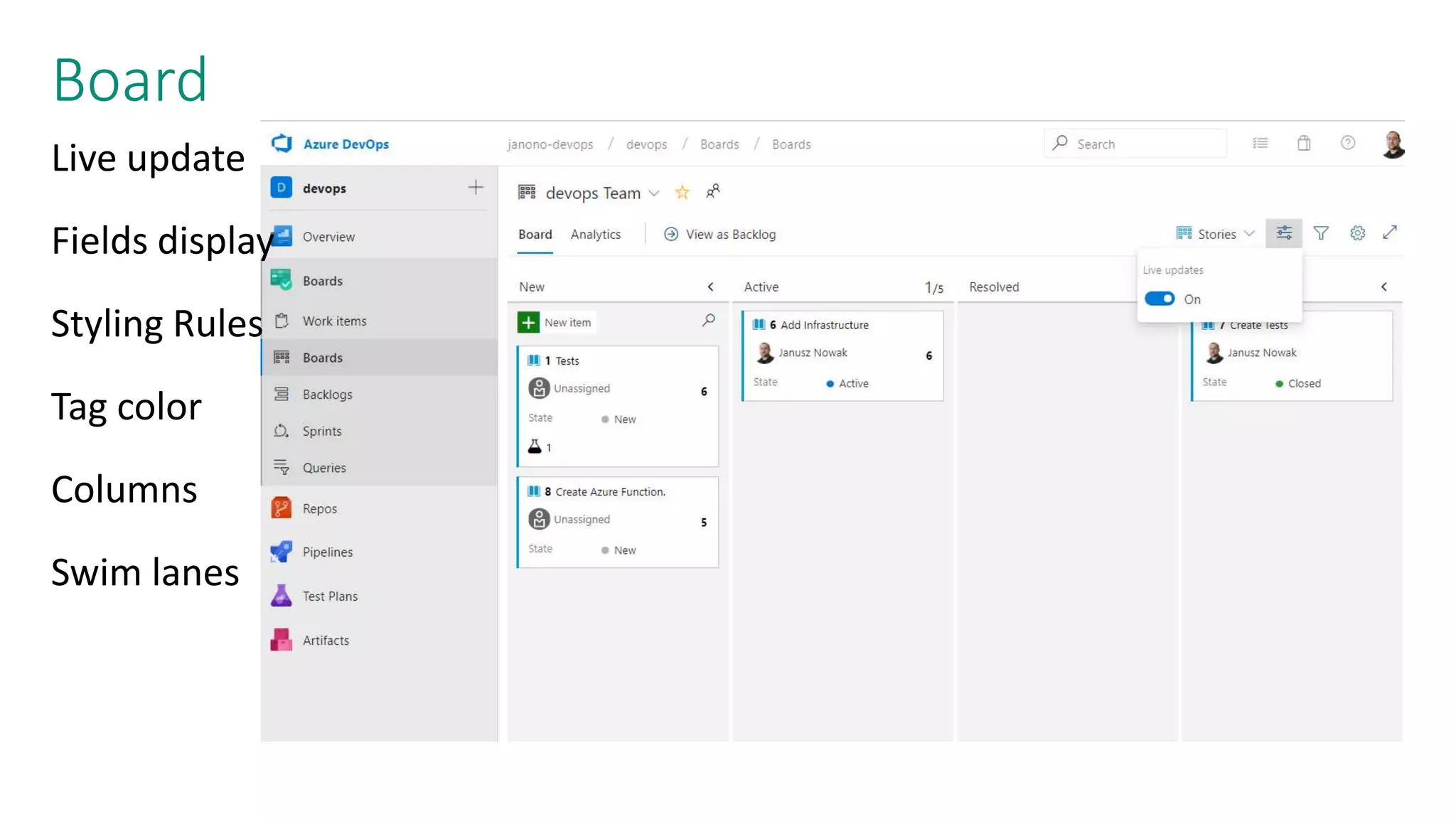Open the Add Infrastructure work item card
The width and height of the screenshot is (1456, 819).
point(824,325)
